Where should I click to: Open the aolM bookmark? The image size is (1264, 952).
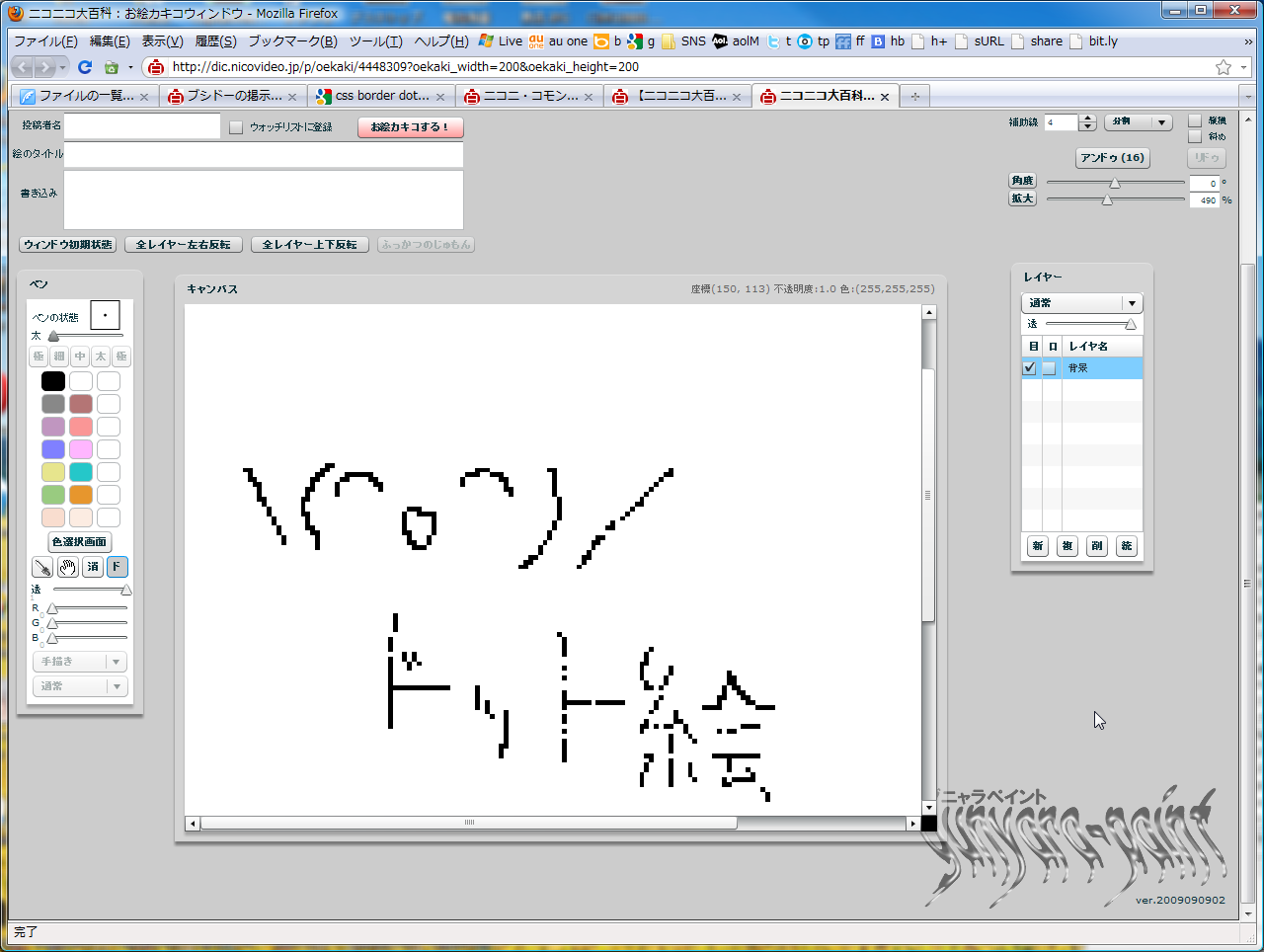[x=736, y=41]
